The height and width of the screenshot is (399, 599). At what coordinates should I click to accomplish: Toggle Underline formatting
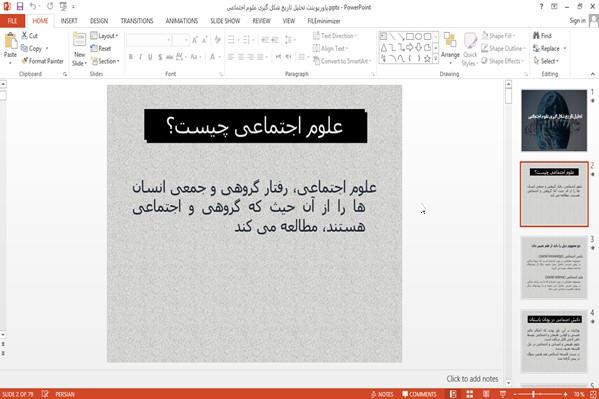(x=150, y=57)
